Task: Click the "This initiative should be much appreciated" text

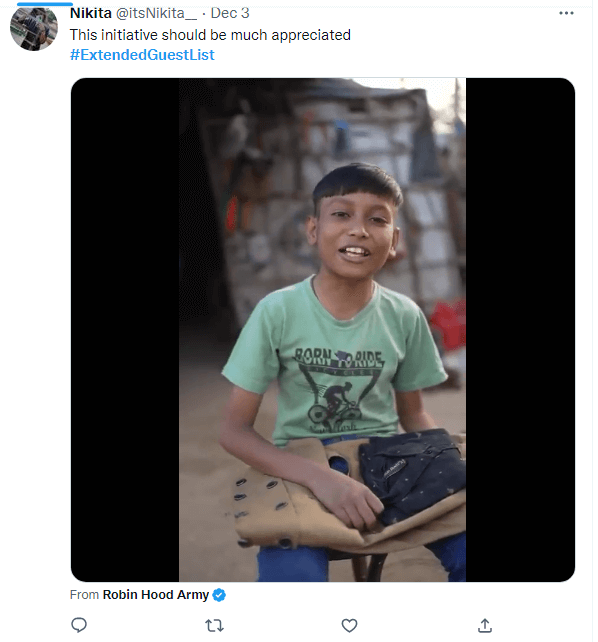Action: [x=210, y=35]
